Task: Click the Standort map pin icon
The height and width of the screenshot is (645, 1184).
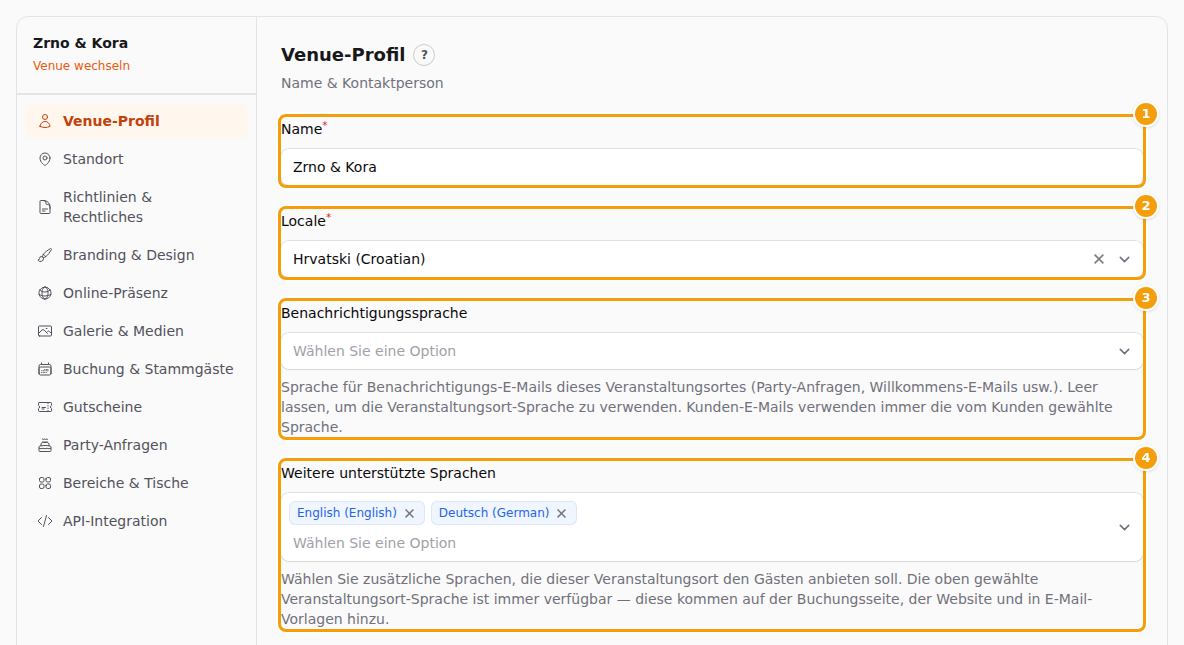Action: click(45, 159)
